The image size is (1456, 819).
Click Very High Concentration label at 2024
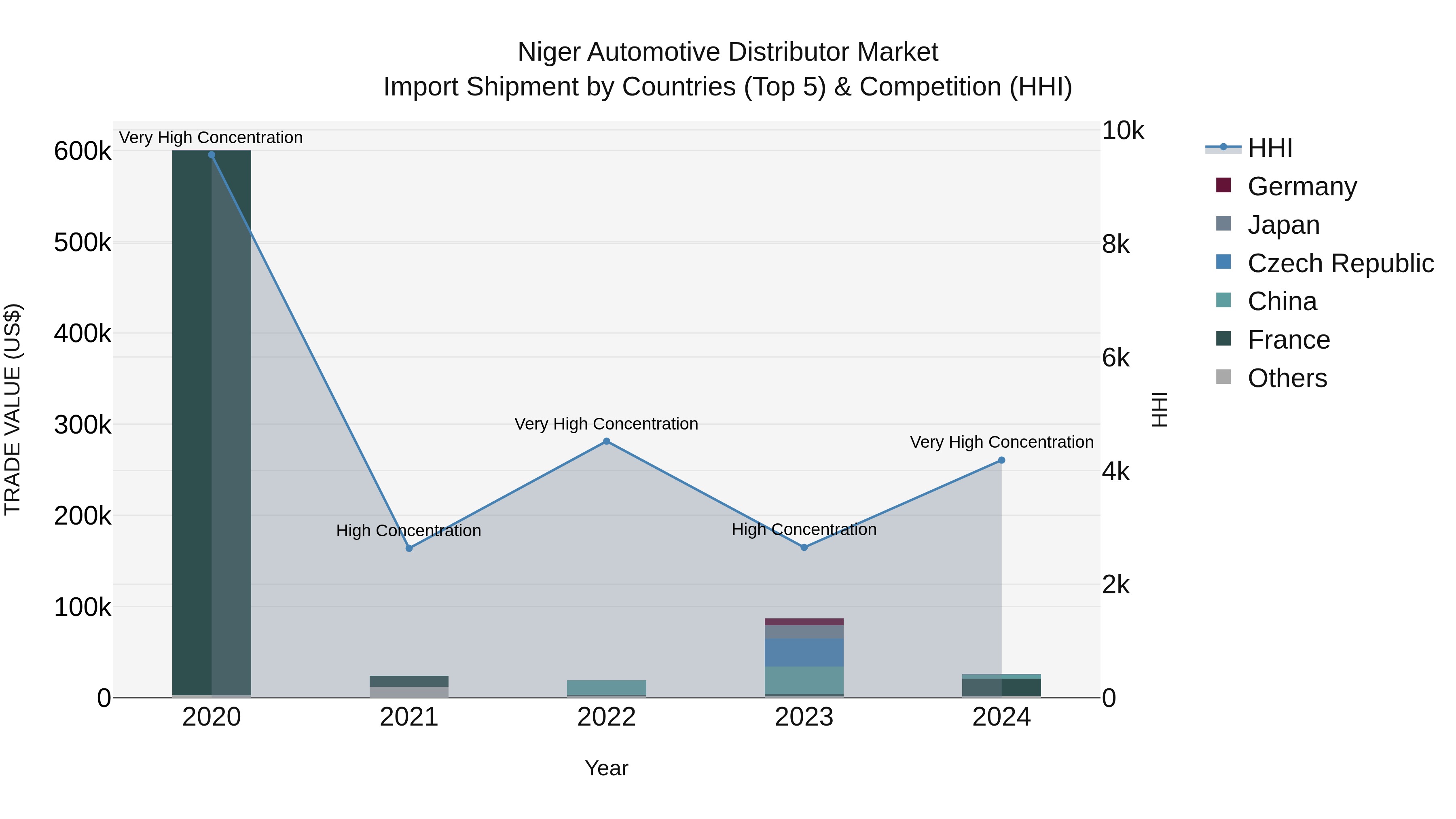1001,442
